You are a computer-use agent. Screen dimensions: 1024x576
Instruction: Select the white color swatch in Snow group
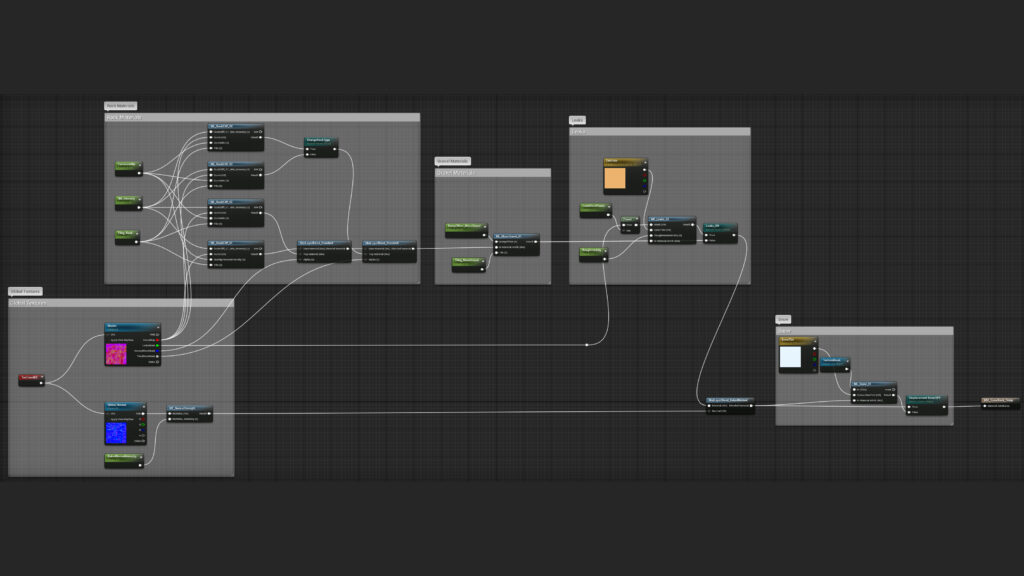[x=790, y=357]
